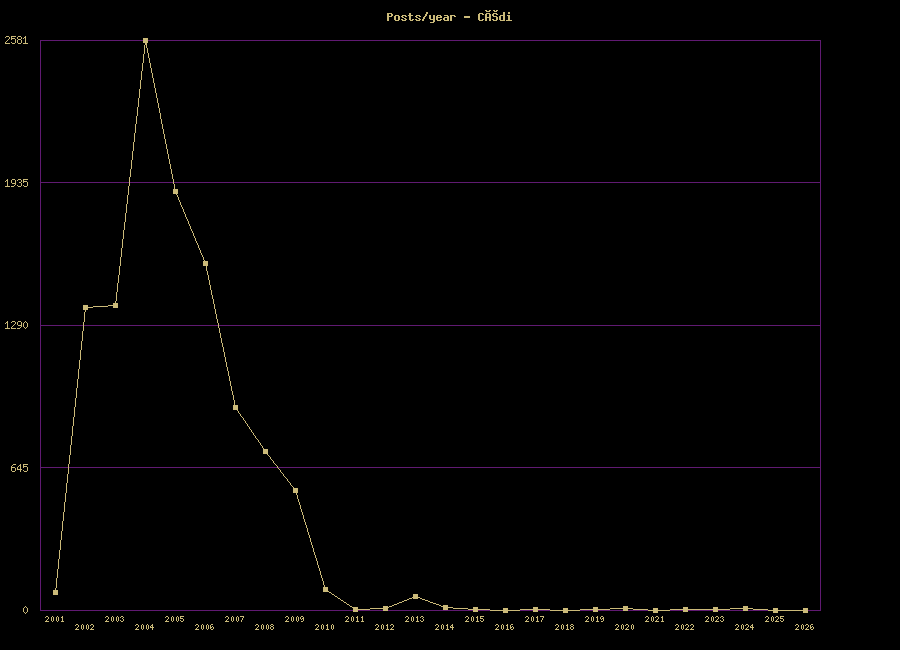The width and height of the screenshot is (900, 650).
Task: Click the 2010 data point near the baseline
Action: coord(325,590)
